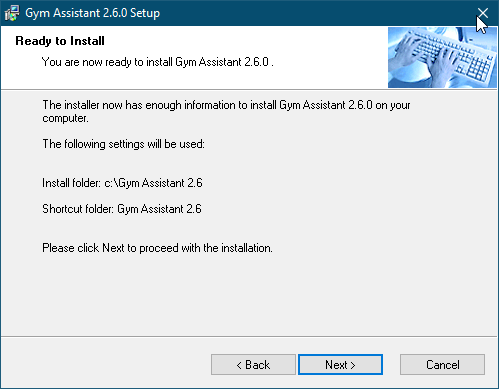Click the 'You are now ready to install' subtitle
The image size is (499, 389).
point(157,62)
